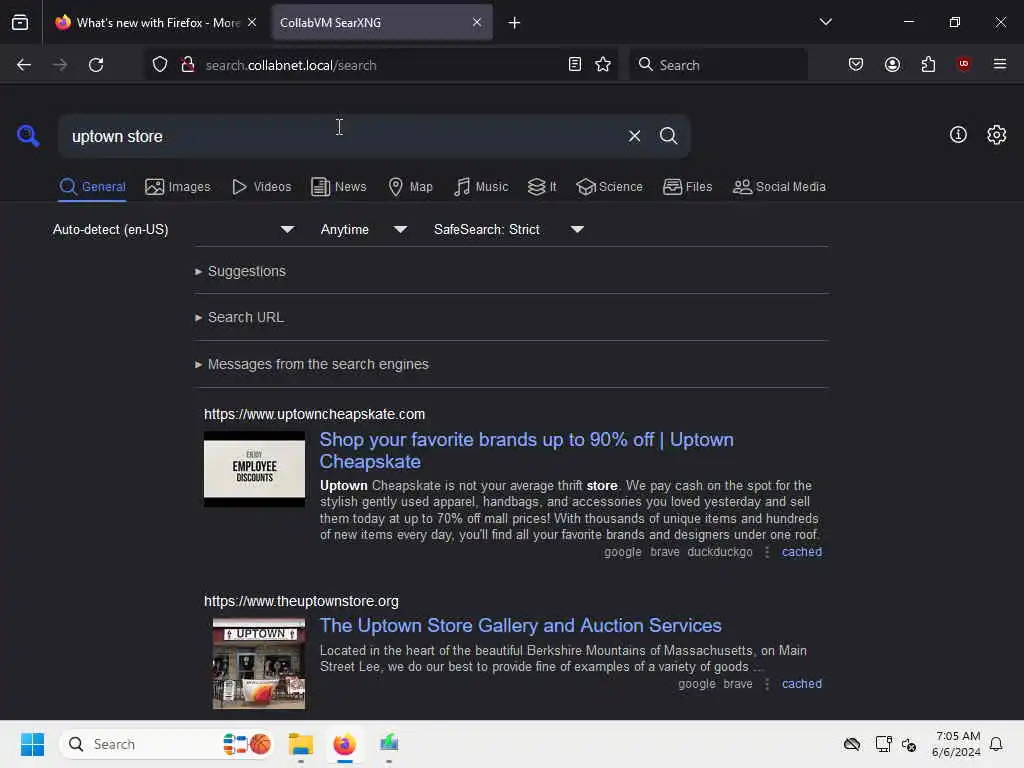Open more options for Uptown Cheapskate result
The image size is (1024, 768).
[x=767, y=552]
